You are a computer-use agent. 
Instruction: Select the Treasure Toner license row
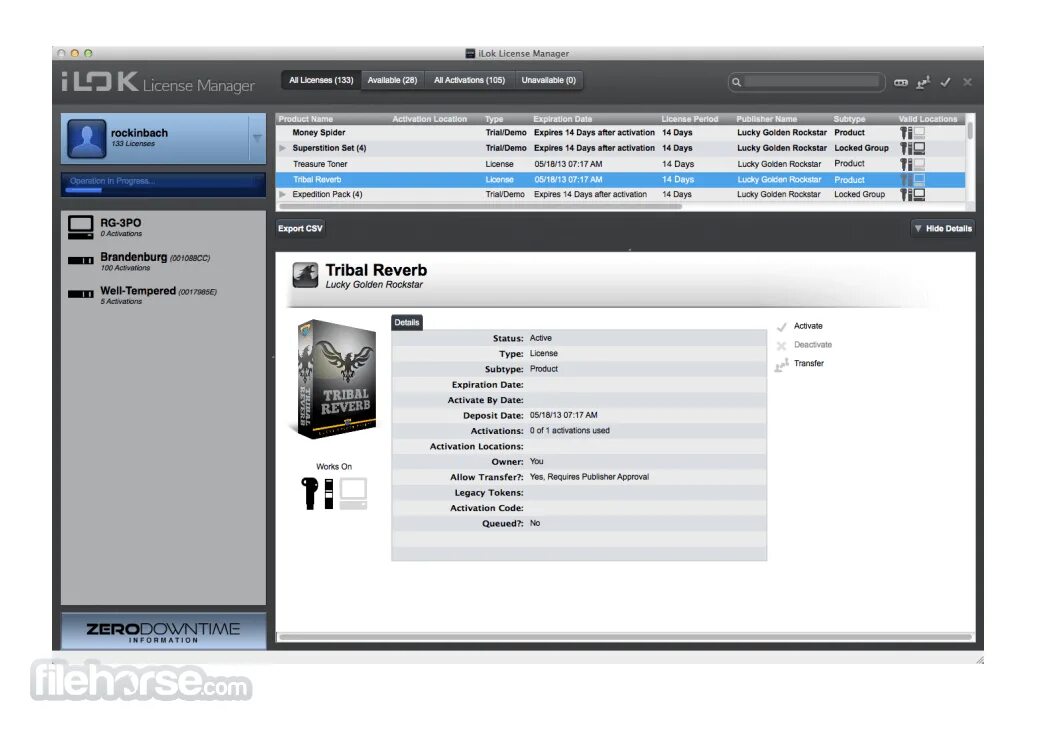tap(621, 164)
